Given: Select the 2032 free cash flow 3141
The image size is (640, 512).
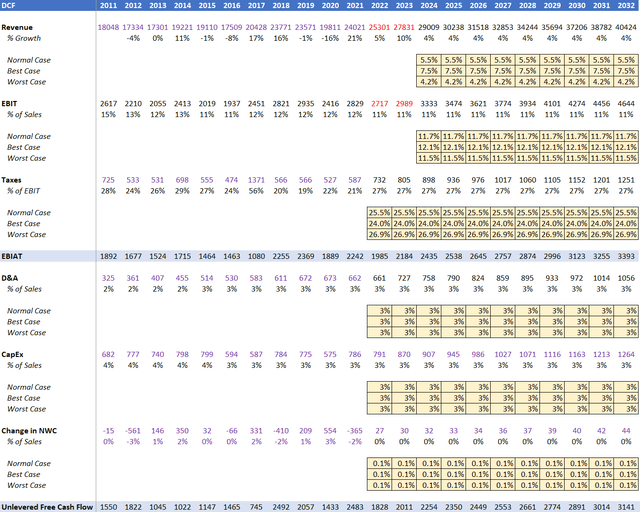Looking at the screenshot, I should (626, 507).
